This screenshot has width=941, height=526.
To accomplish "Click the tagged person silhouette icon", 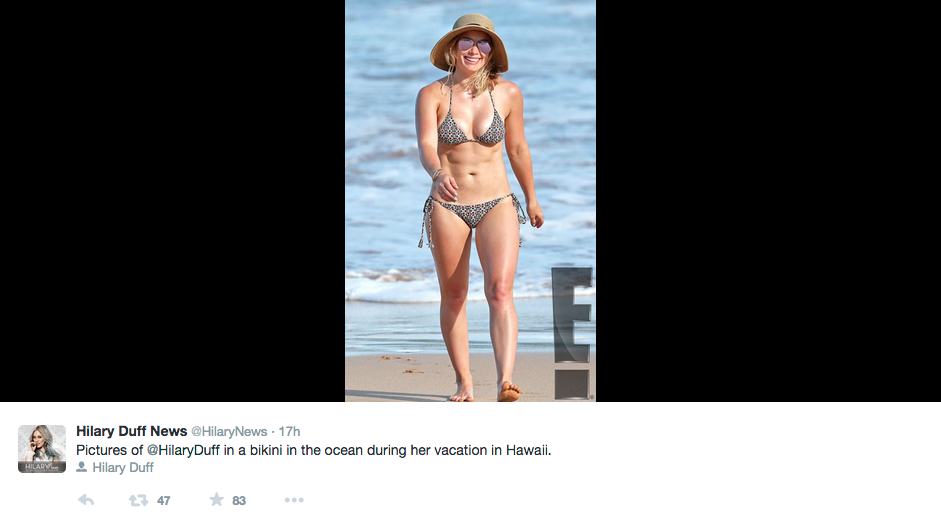I will (82, 467).
